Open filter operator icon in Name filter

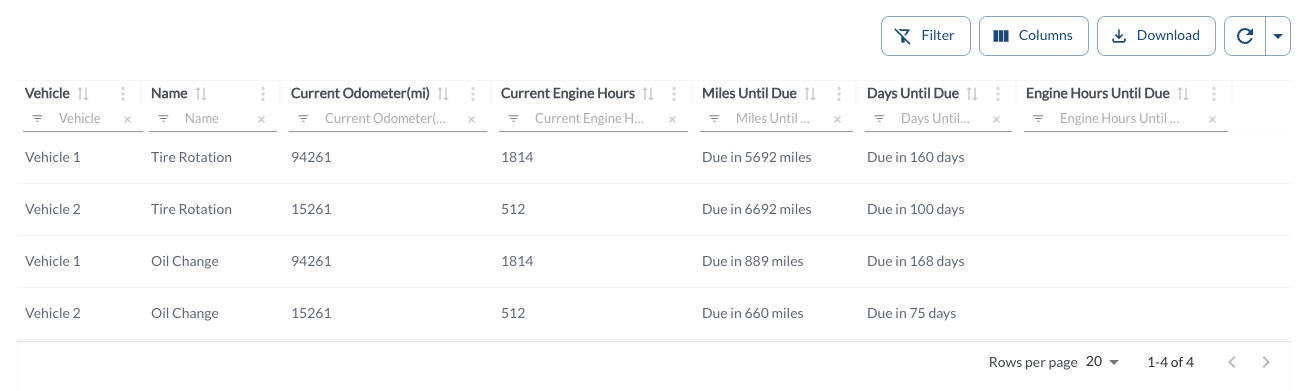(x=164, y=119)
